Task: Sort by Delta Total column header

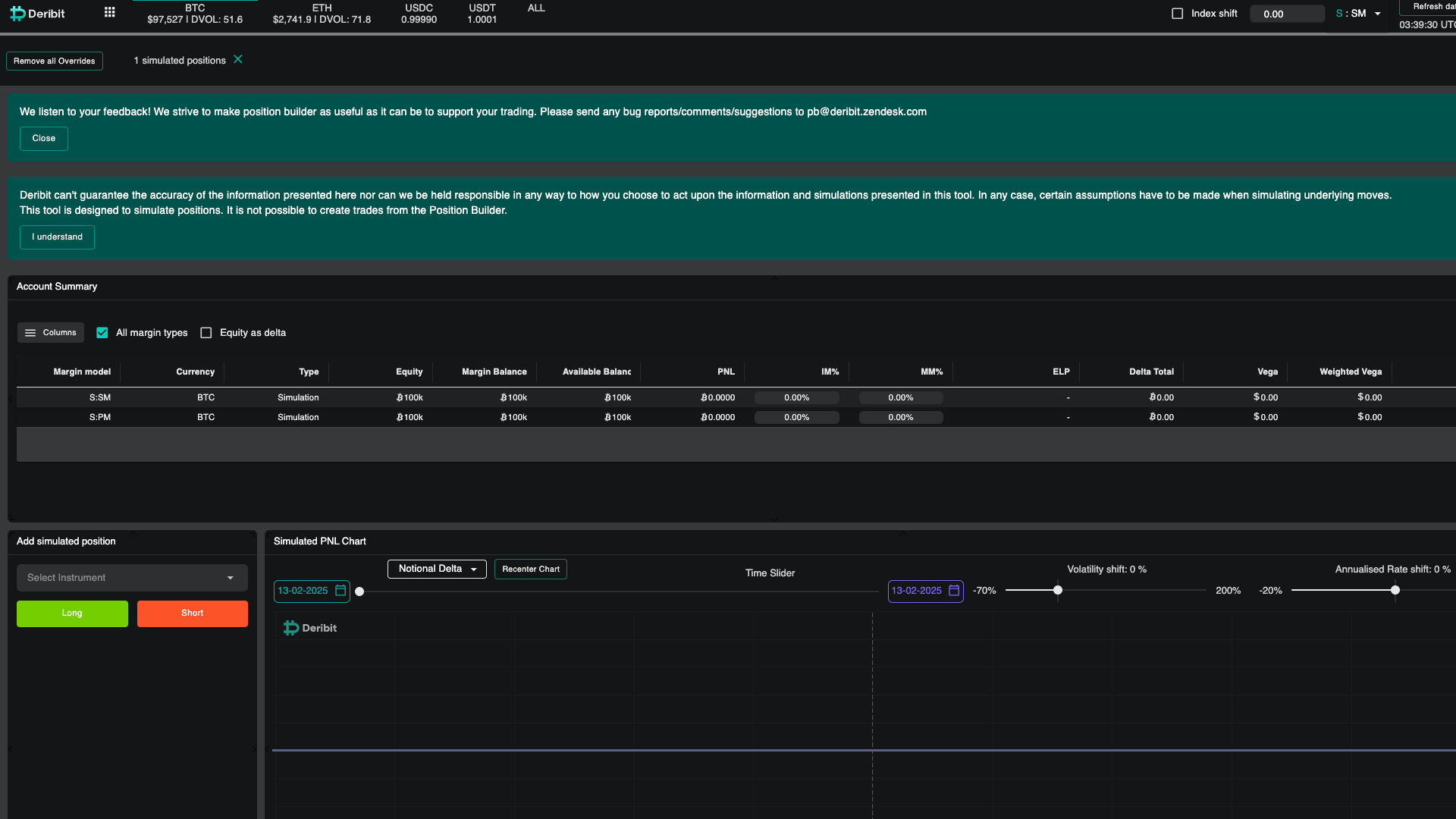Action: [x=1151, y=372]
